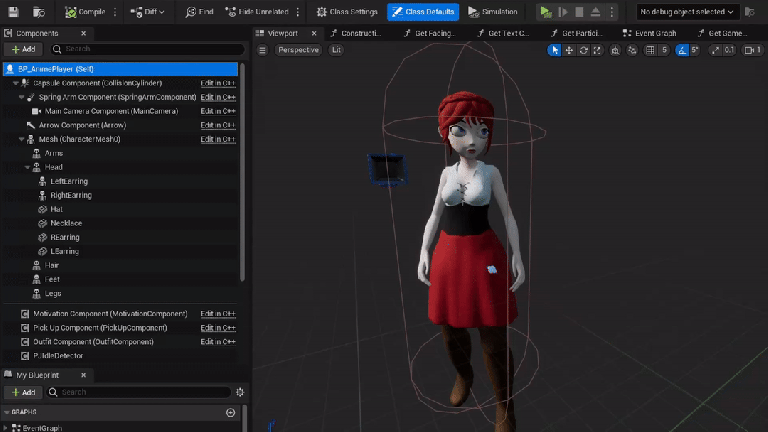Viewport: 768px width, 432px height.
Task: Open the debug object selector dropdown
Action: [x=687, y=12]
